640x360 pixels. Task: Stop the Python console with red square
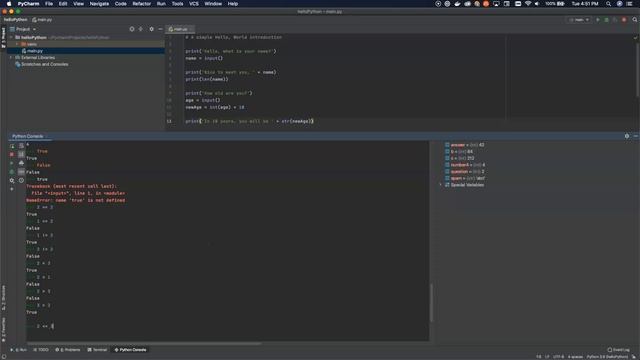[12, 154]
